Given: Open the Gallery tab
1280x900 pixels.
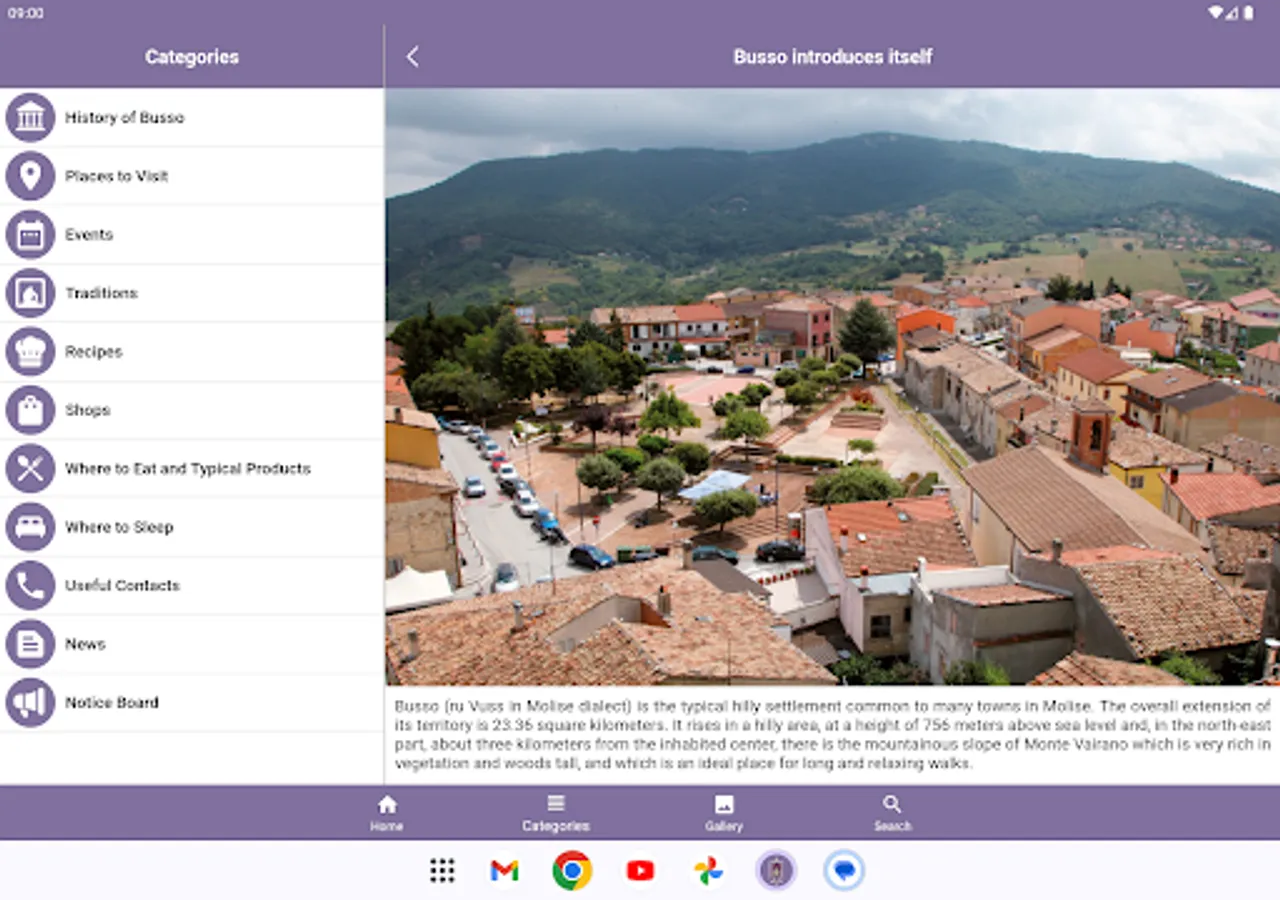Looking at the screenshot, I should coord(724,813).
